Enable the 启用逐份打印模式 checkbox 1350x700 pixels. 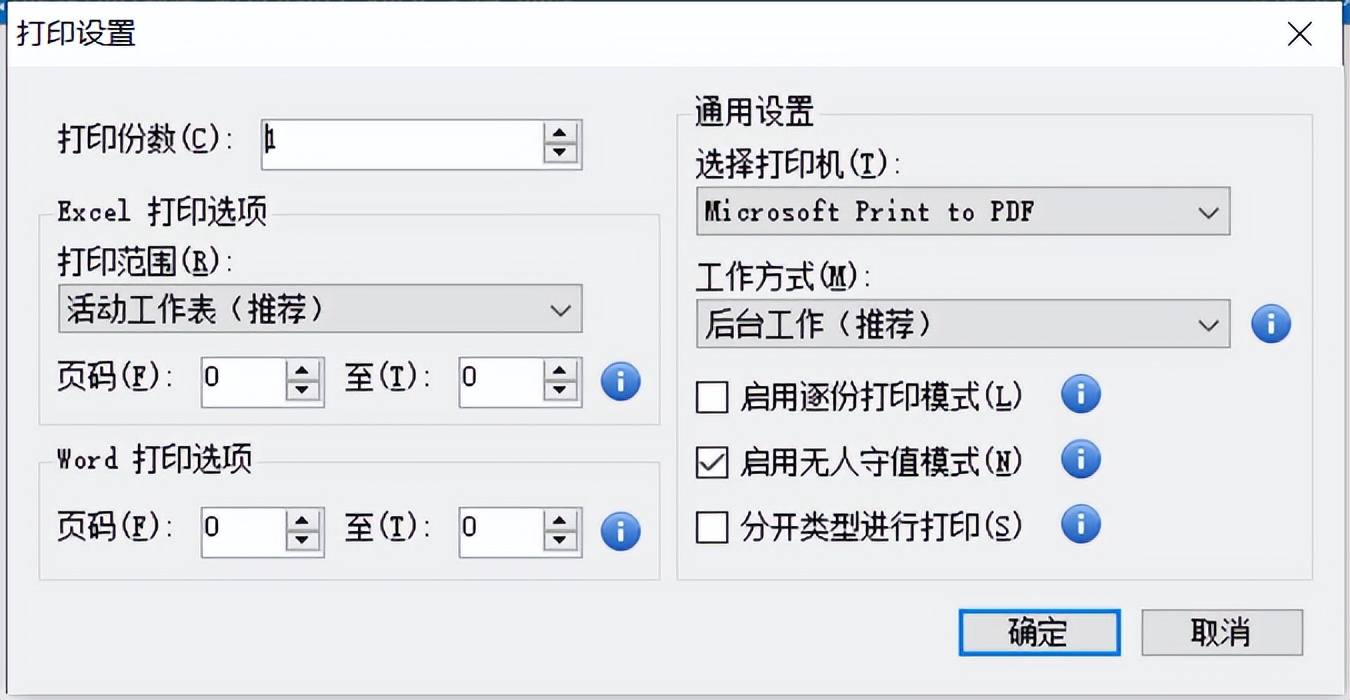click(711, 397)
